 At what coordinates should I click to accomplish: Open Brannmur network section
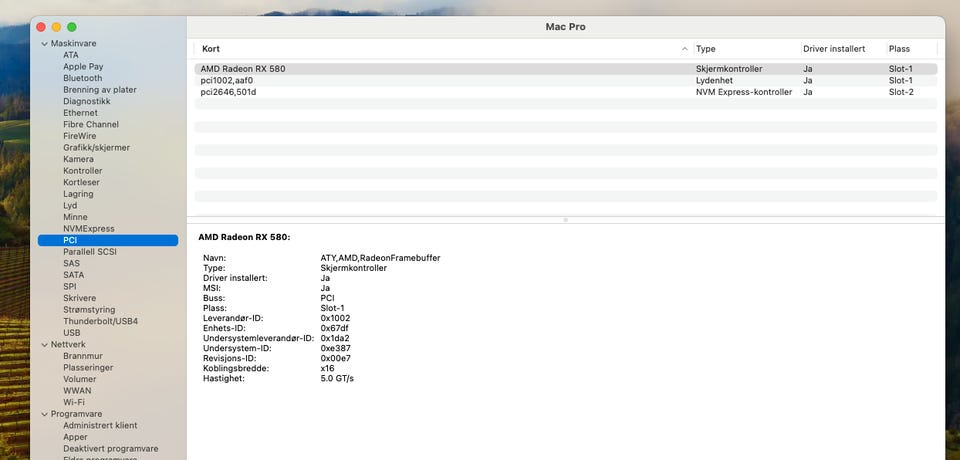coord(83,356)
